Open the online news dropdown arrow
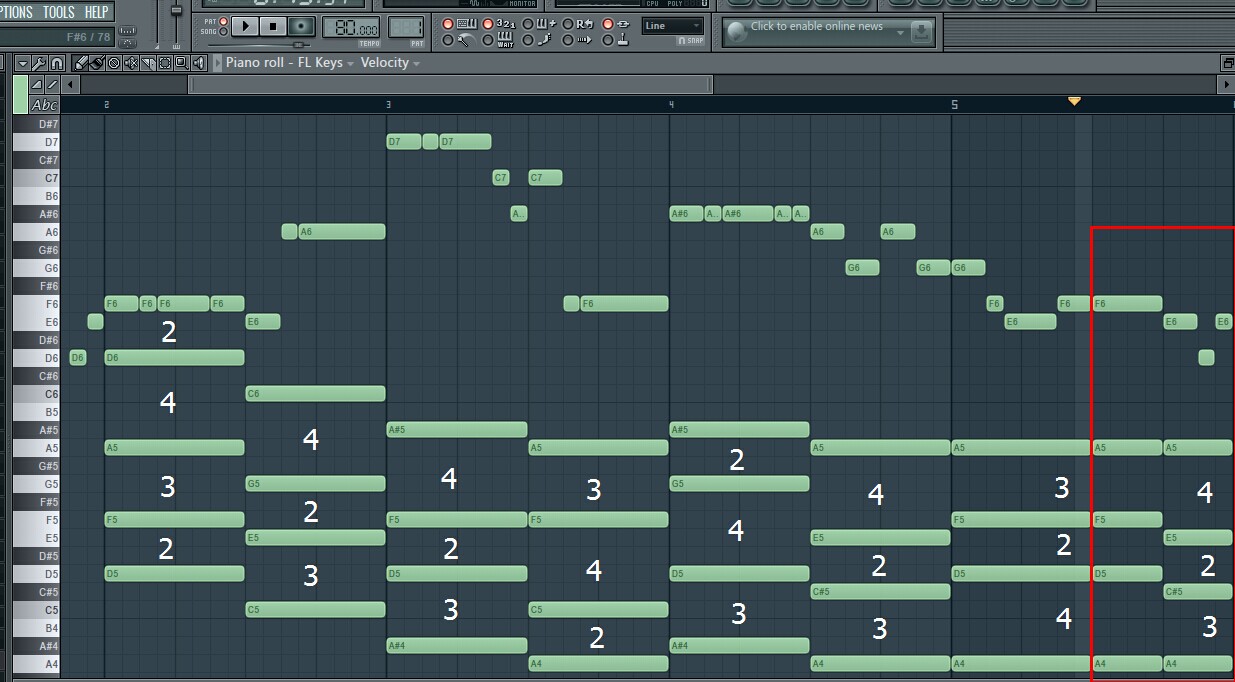This screenshot has height=682, width=1235. click(x=900, y=32)
